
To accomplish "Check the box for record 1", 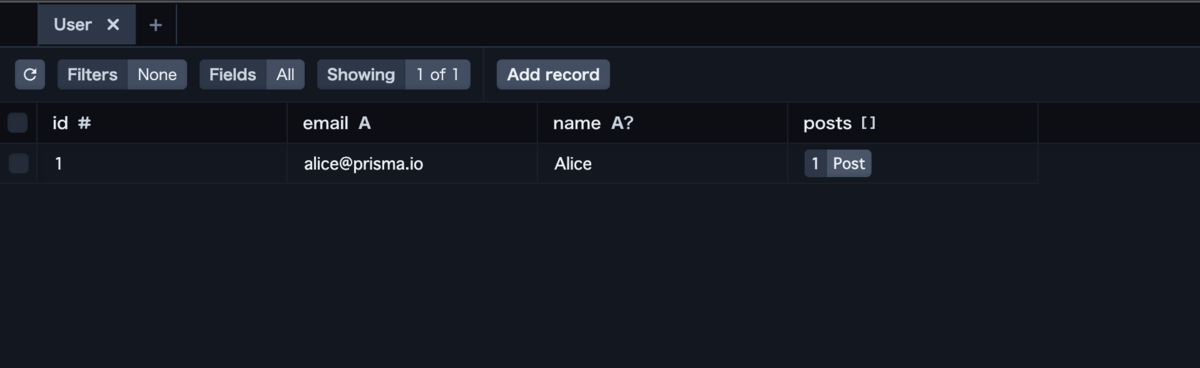I will point(18,163).
